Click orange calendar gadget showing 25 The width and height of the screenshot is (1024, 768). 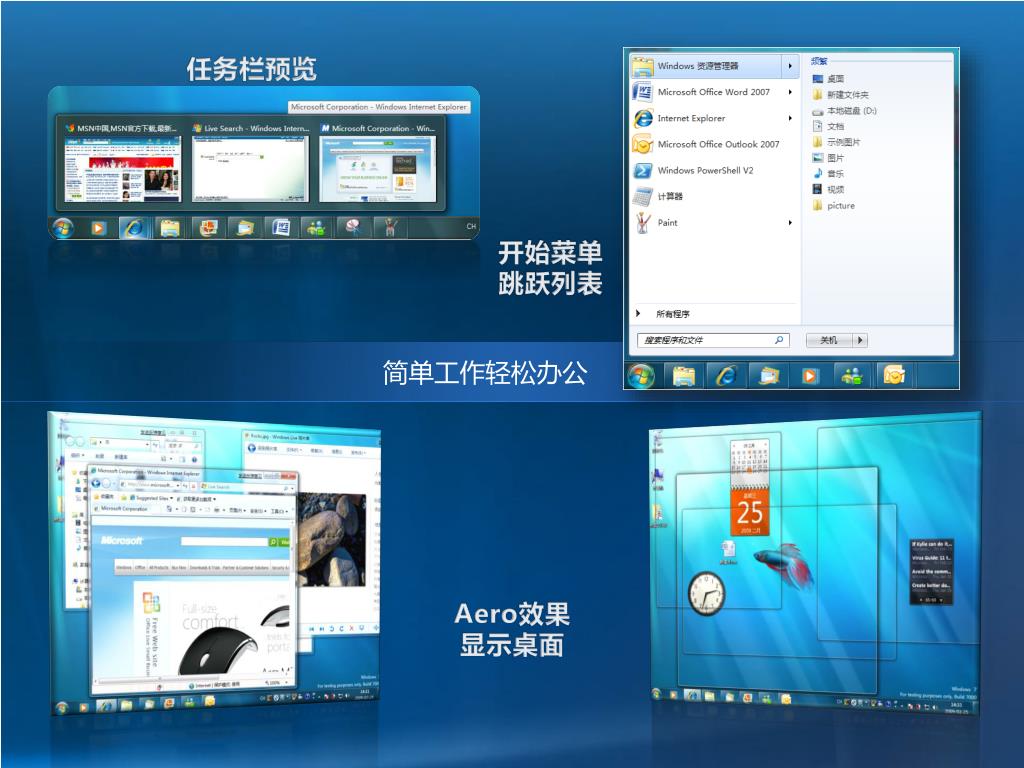coord(750,511)
